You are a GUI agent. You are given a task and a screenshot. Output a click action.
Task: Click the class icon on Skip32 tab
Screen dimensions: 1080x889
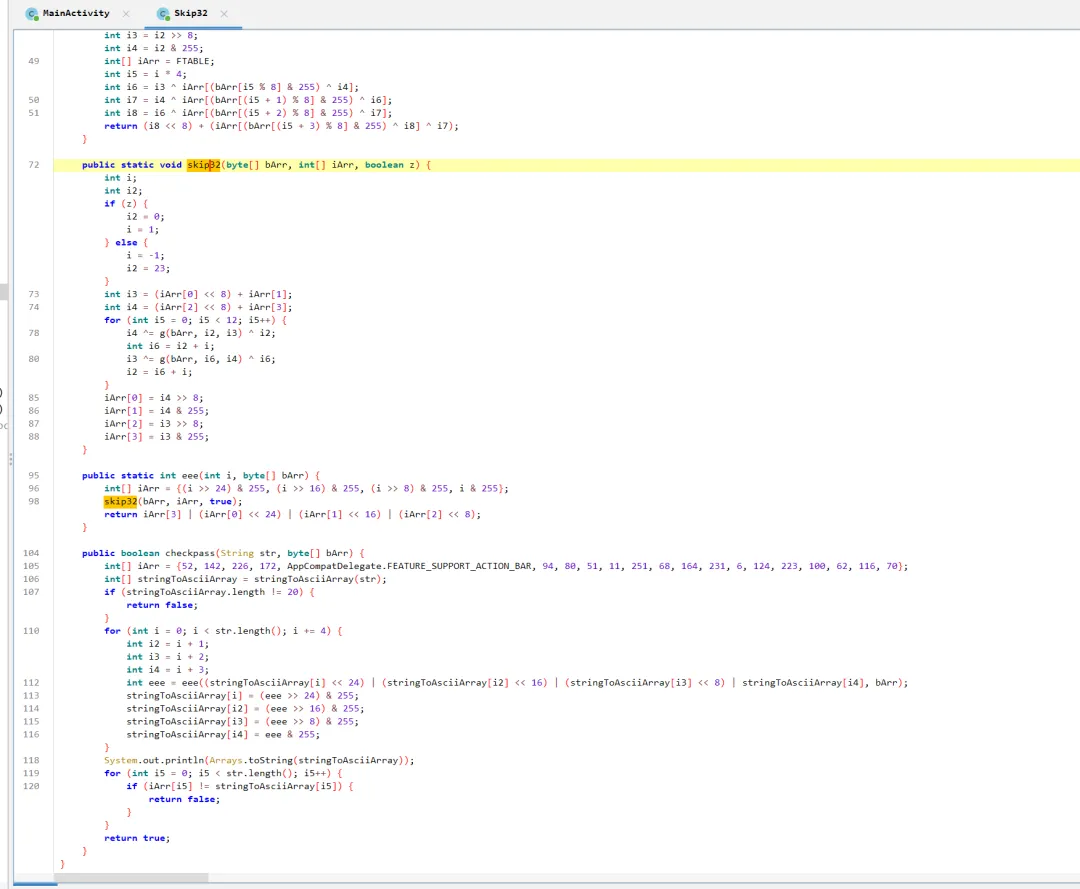pyautogui.click(x=161, y=14)
